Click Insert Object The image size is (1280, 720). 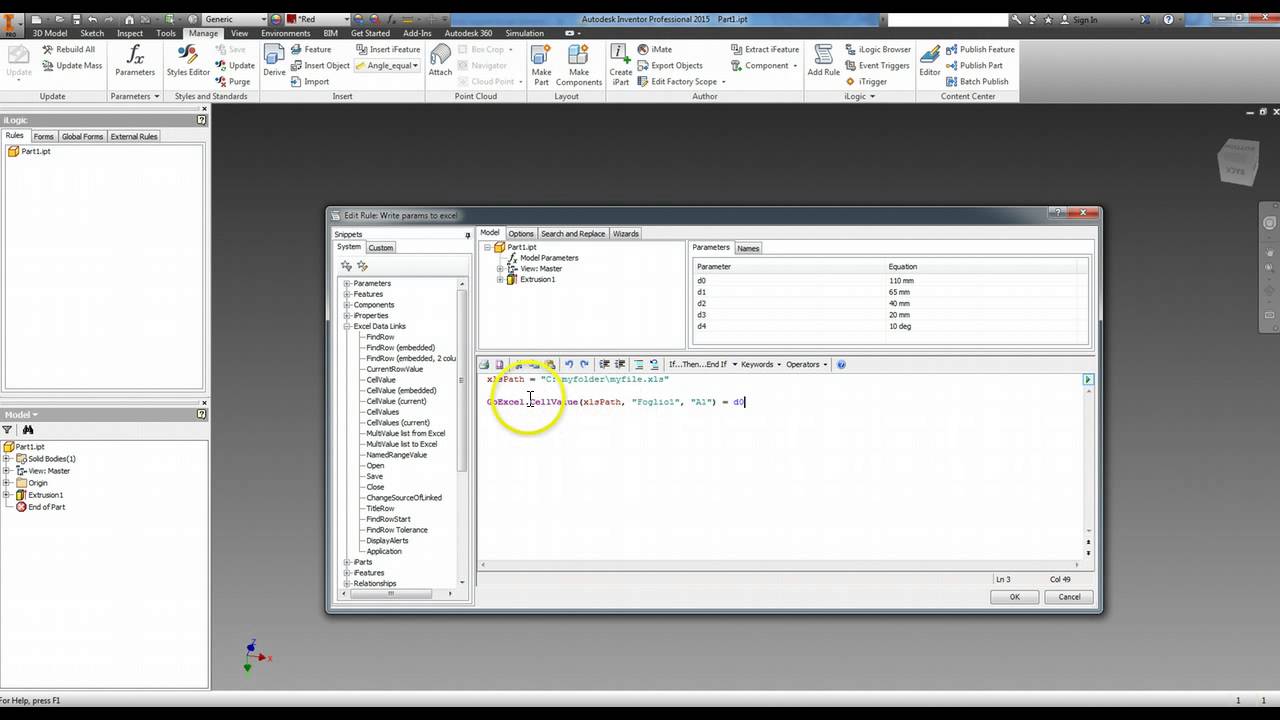[x=320, y=65]
